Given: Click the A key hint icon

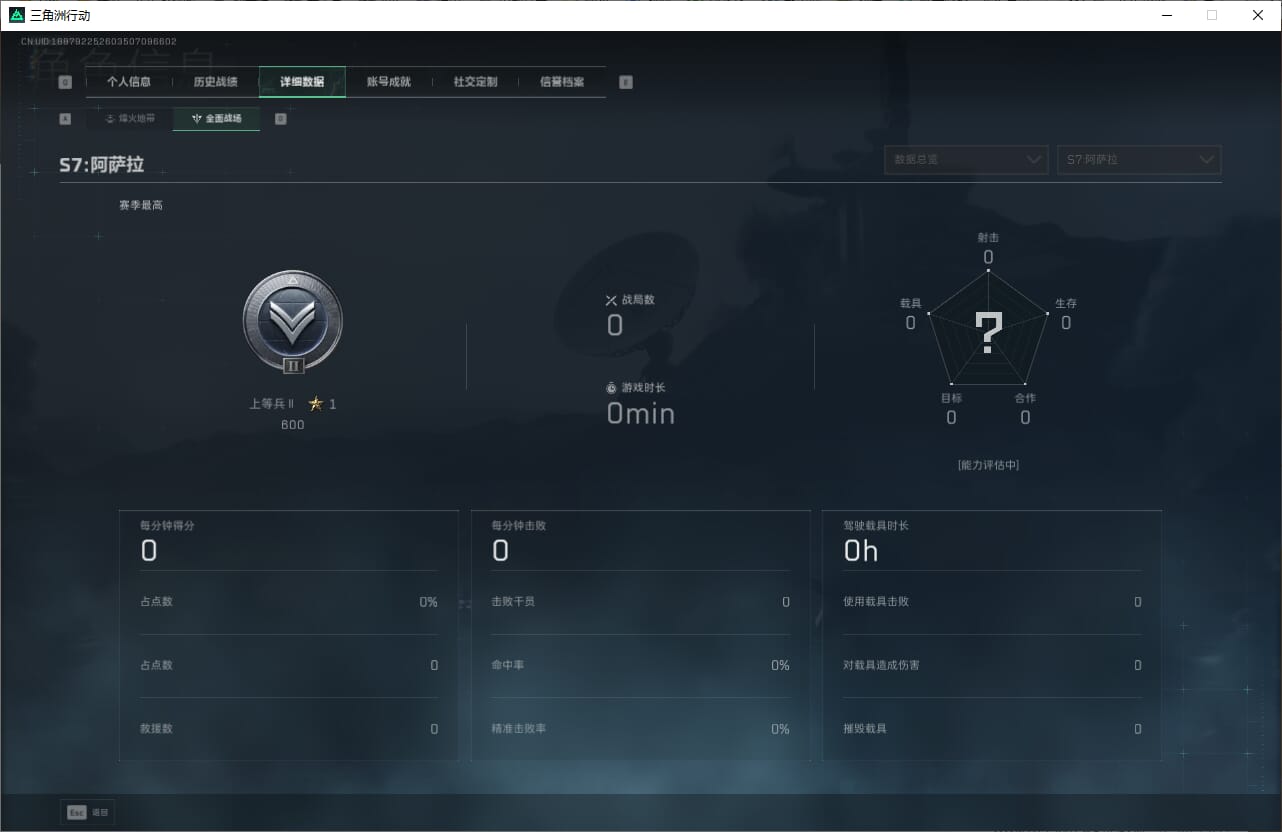Looking at the screenshot, I should click(65, 119).
